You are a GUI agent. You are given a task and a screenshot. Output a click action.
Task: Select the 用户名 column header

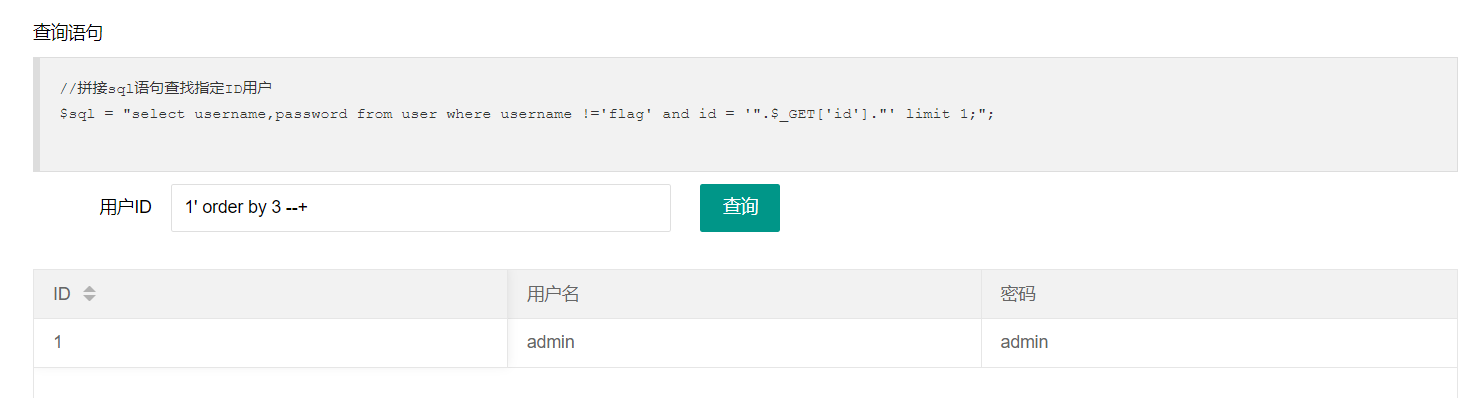point(744,294)
